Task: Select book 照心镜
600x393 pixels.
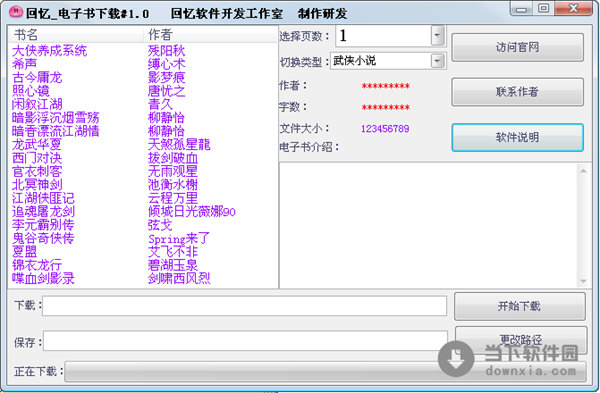Action: [x=31, y=91]
